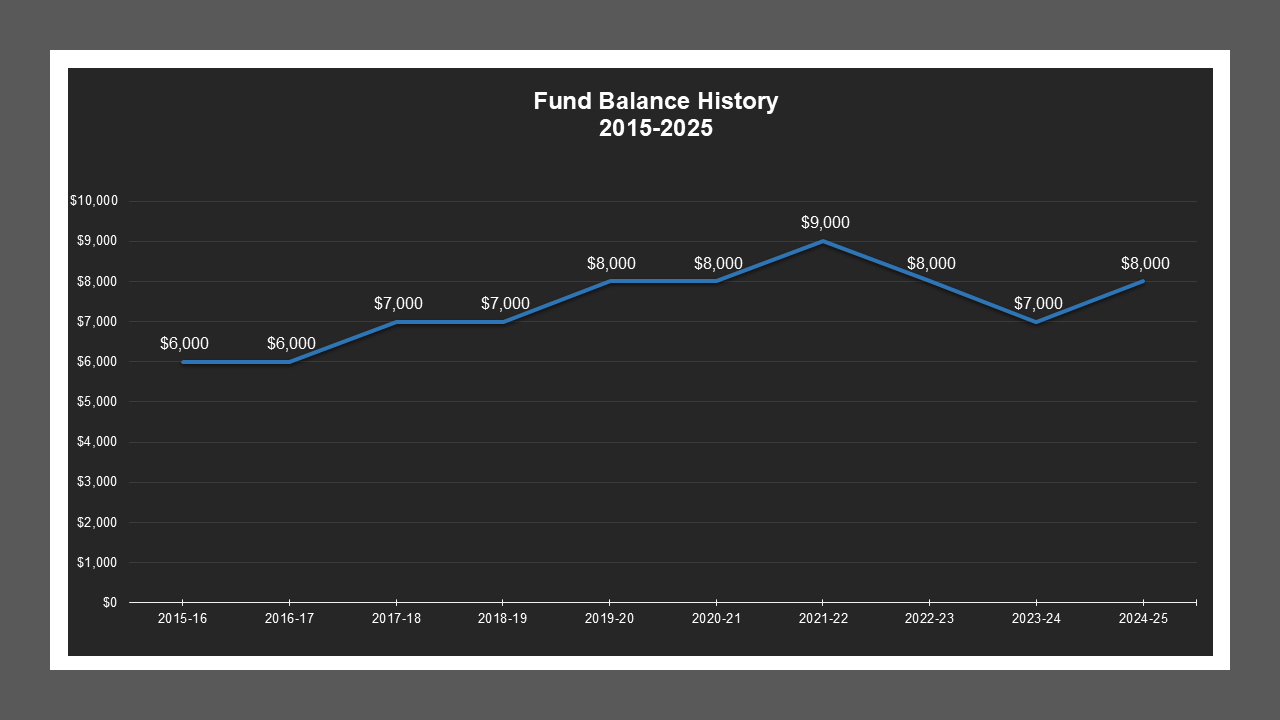Click the $9,000 data label above 2021-22
Viewport: 1280px width, 720px height.
click(x=824, y=222)
